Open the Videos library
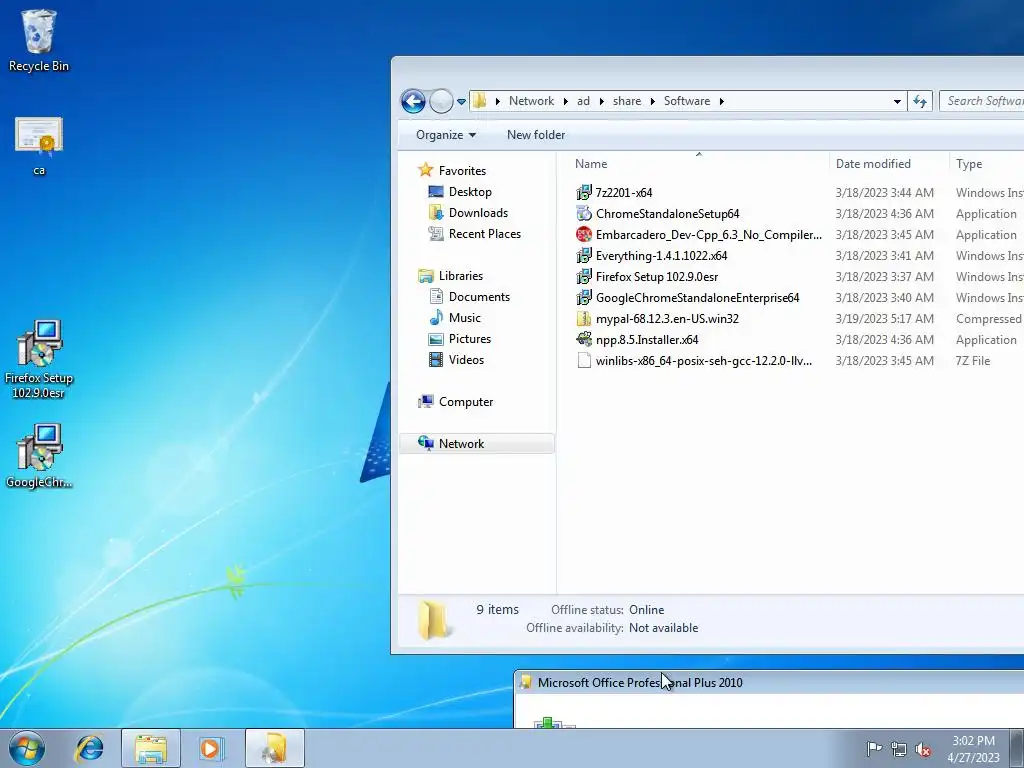 click(x=466, y=359)
